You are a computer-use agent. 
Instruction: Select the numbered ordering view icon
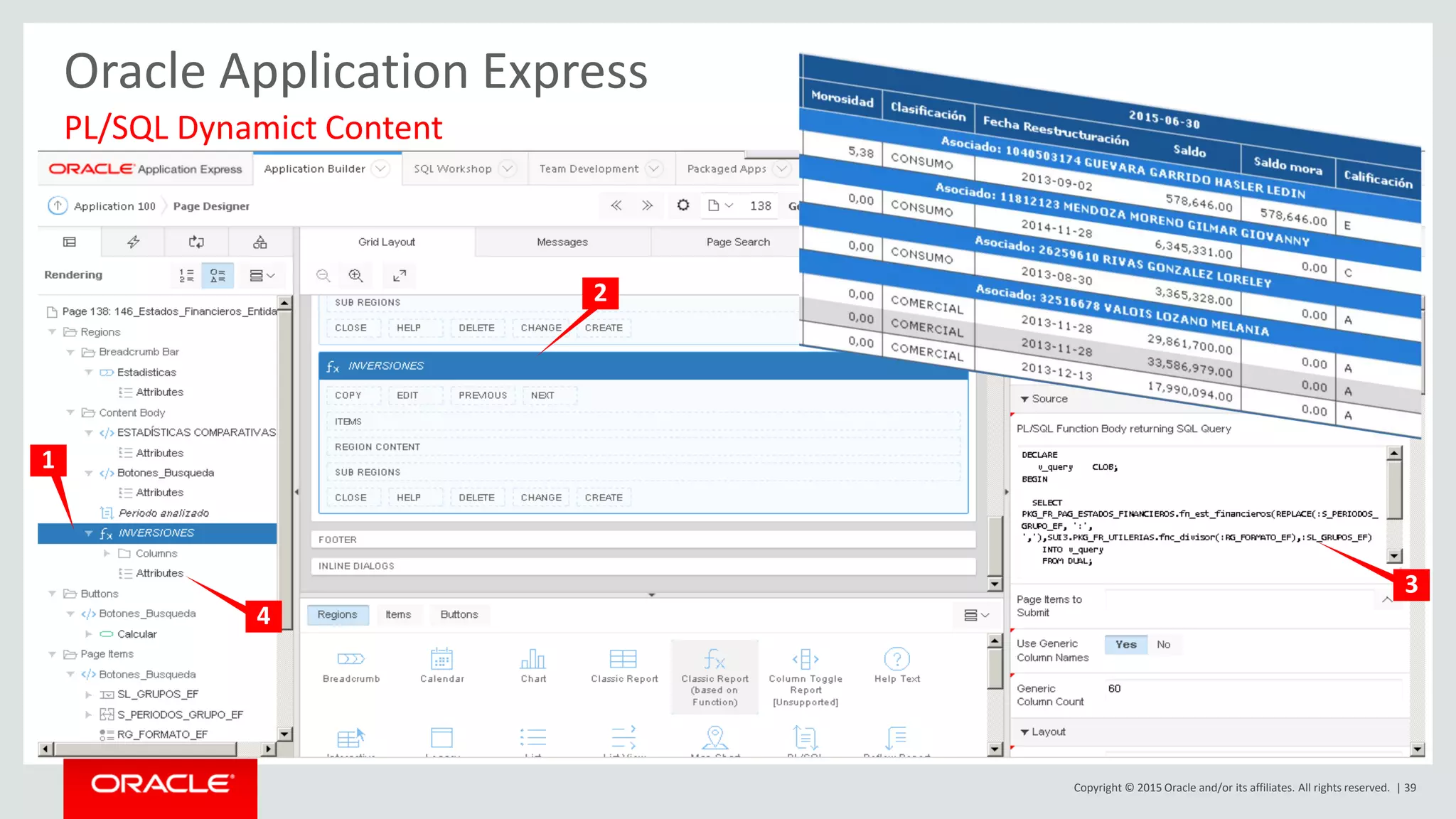(186, 275)
